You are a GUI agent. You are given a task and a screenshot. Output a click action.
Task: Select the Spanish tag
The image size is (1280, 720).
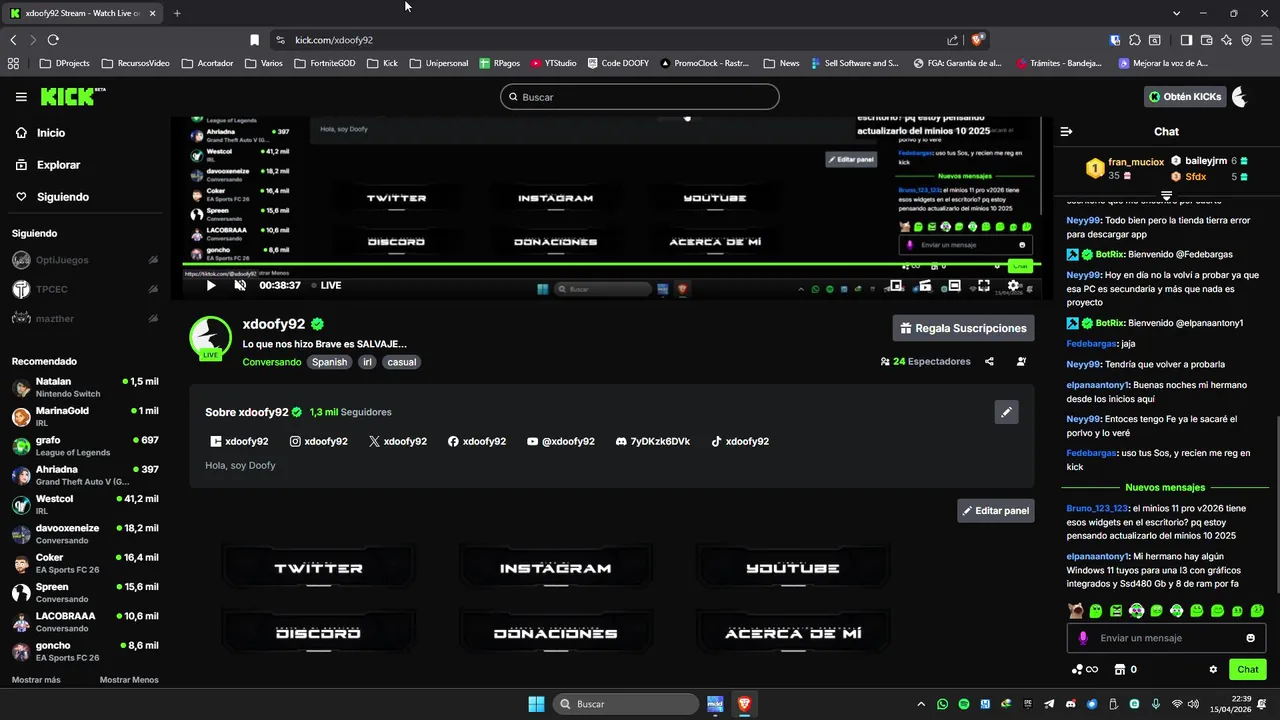coord(329,362)
